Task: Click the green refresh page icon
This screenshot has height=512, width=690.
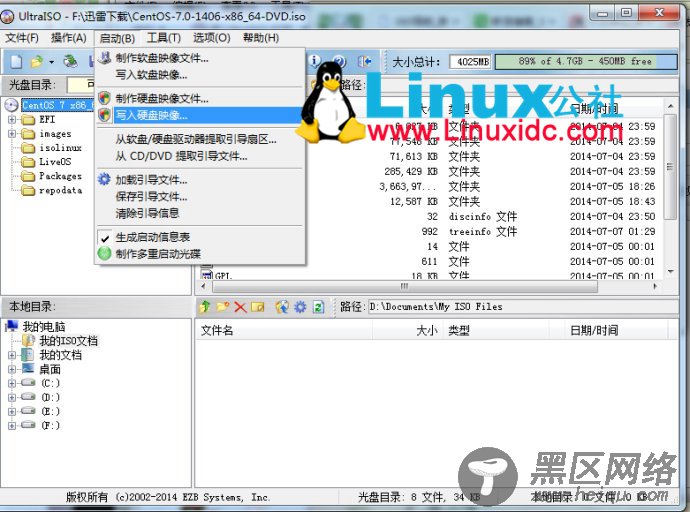Action: 319,307
